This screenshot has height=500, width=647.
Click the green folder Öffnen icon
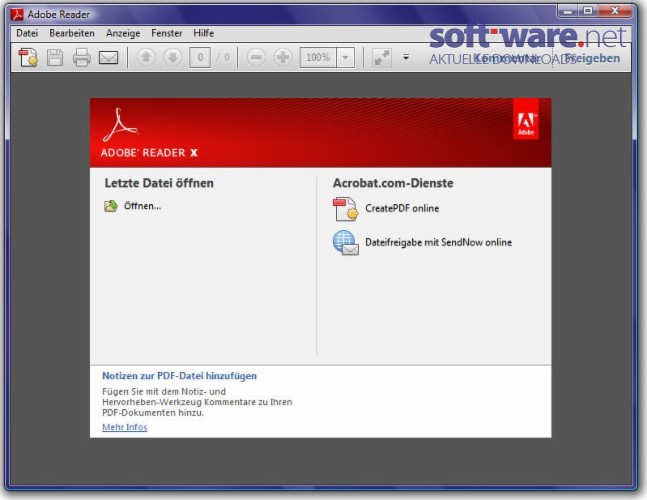tap(111, 206)
